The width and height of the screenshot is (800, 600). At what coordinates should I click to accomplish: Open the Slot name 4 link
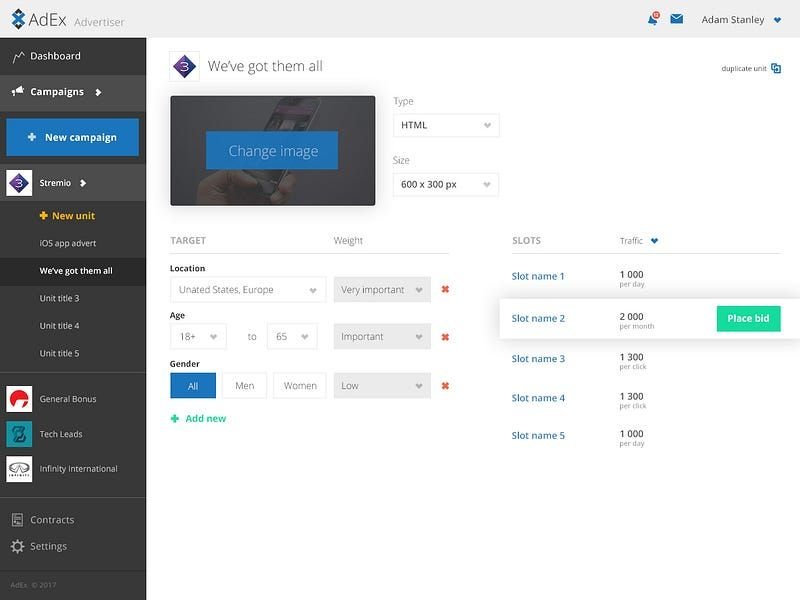[x=538, y=398]
